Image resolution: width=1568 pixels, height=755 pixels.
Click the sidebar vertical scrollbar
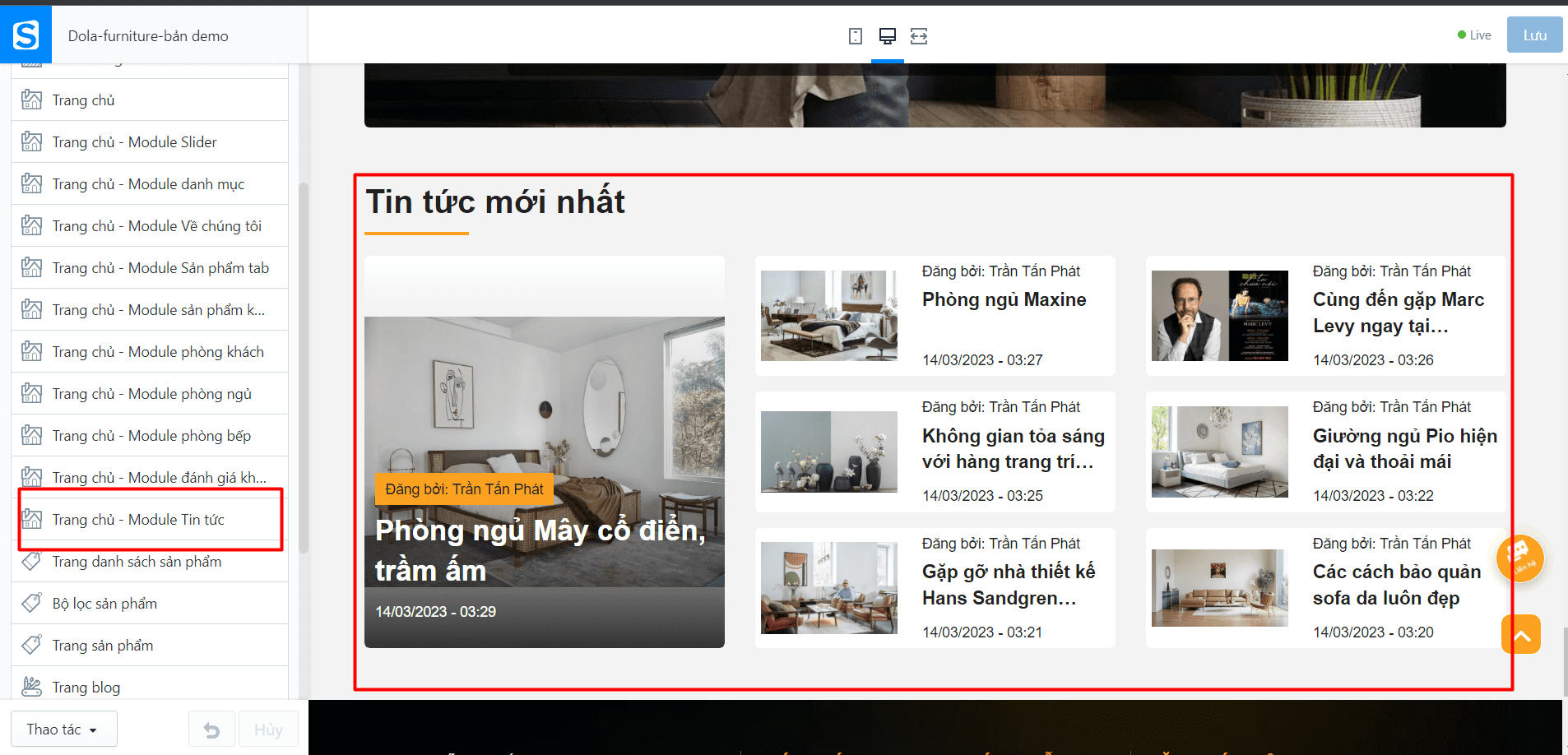(303, 367)
